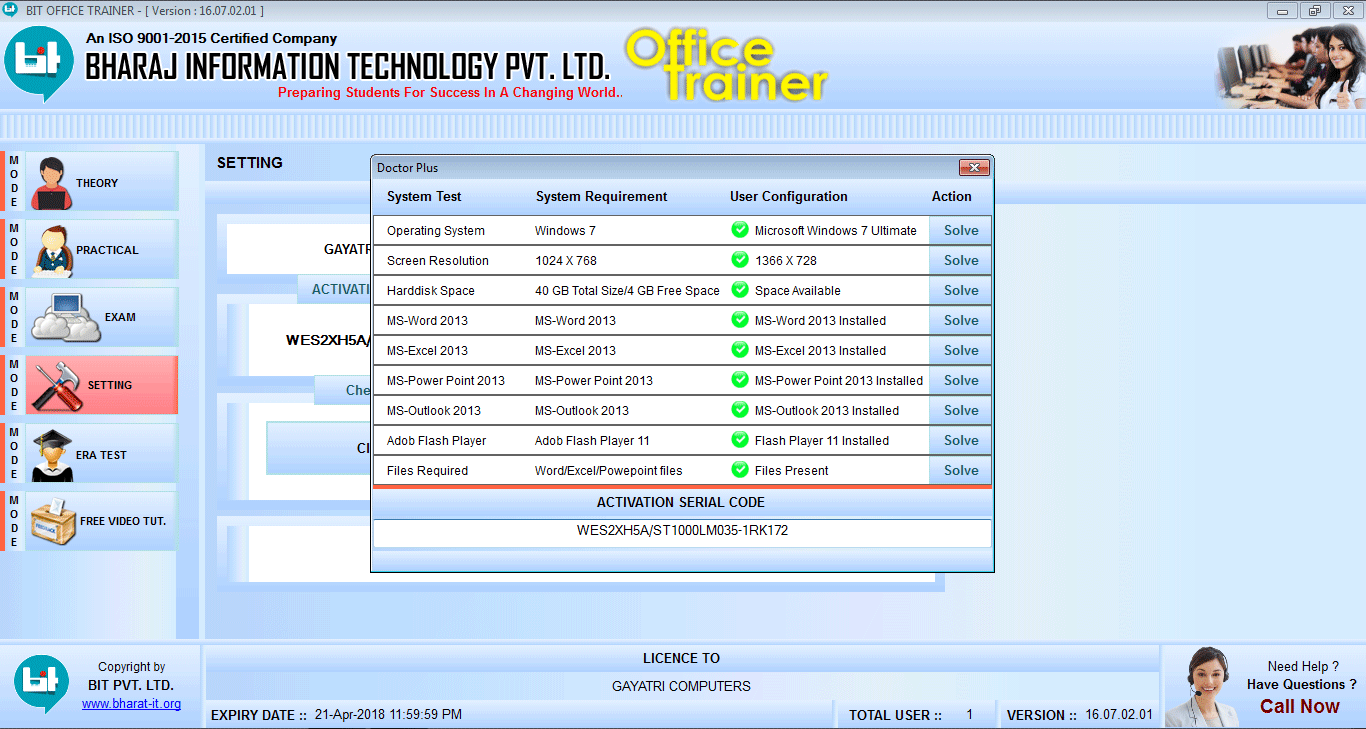Screen dimensions: 1366x729
Task: Click 'Adob Flash Player 11' requirement text
Action: (592, 441)
